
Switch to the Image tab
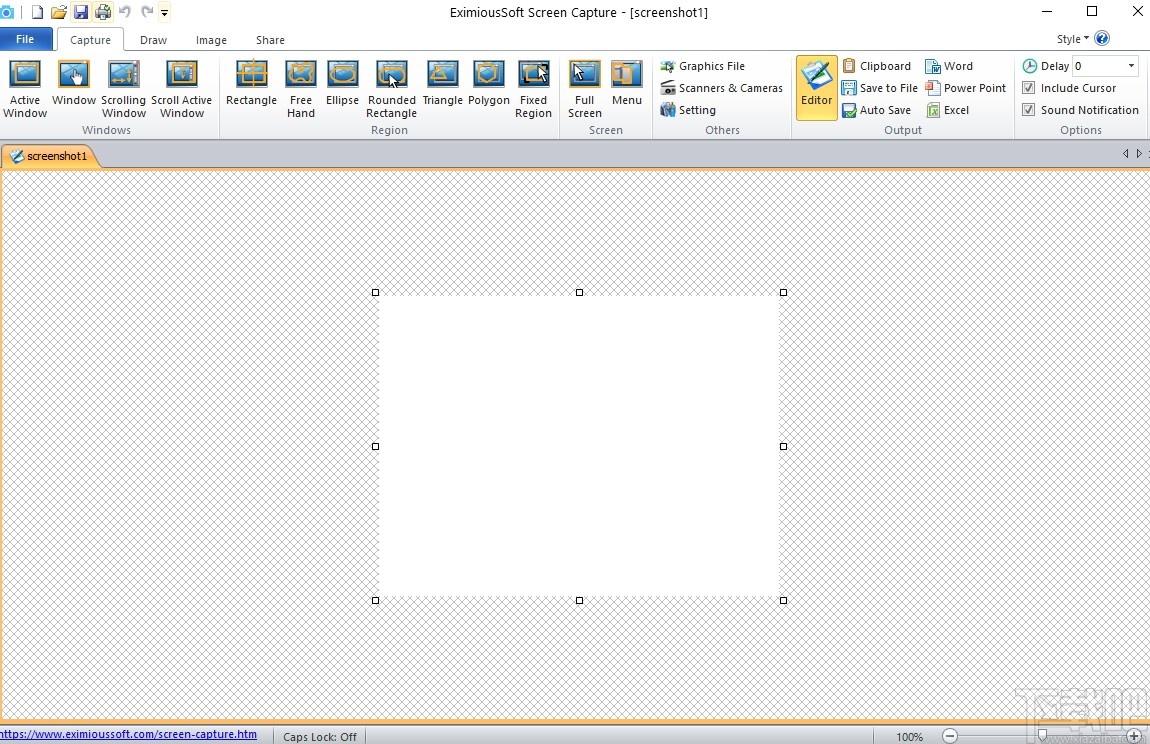click(x=211, y=40)
